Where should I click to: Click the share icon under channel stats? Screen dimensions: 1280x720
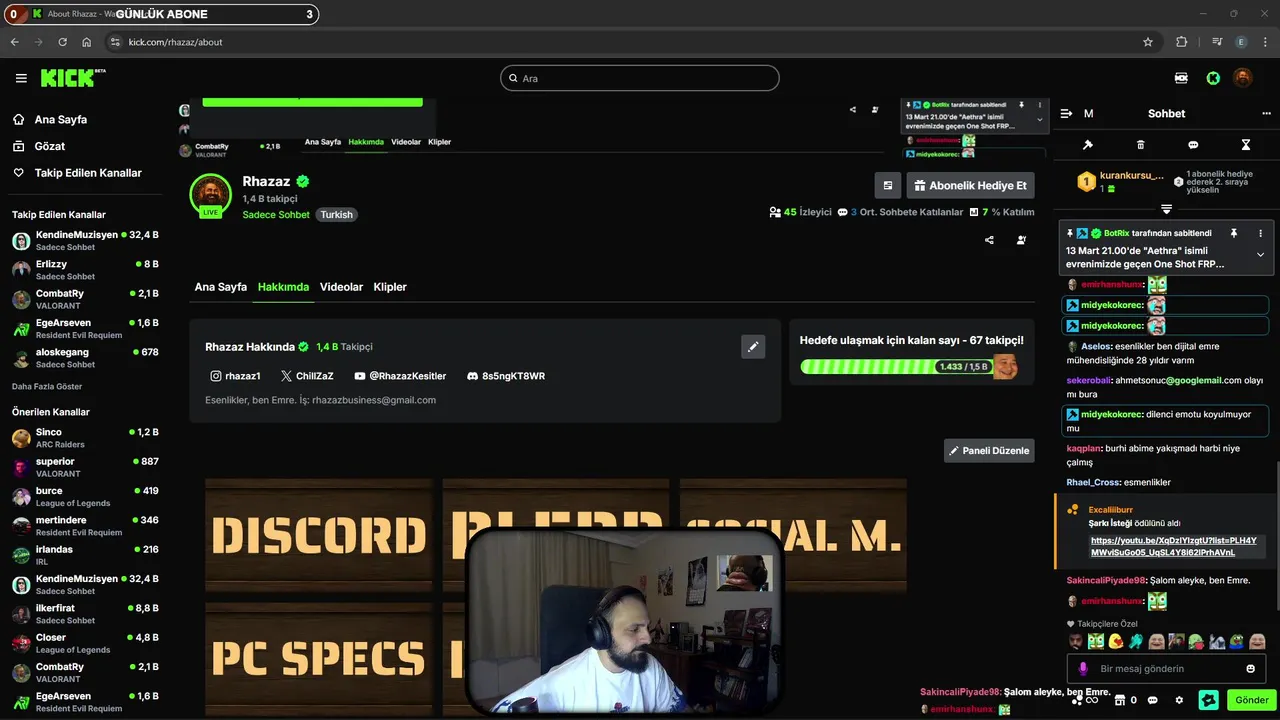989,240
